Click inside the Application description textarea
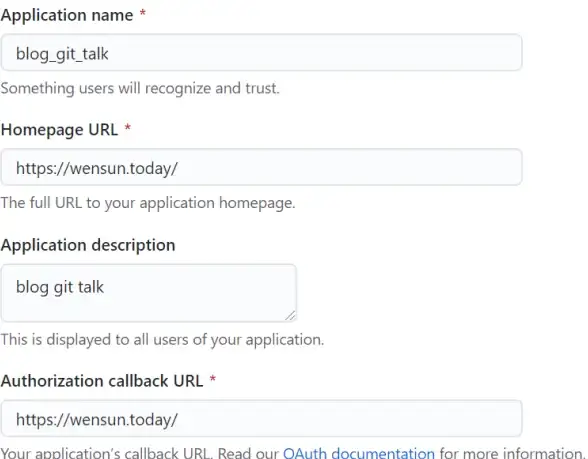This screenshot has height=459, width=588. pyautogui.click(x=148, y=293)
